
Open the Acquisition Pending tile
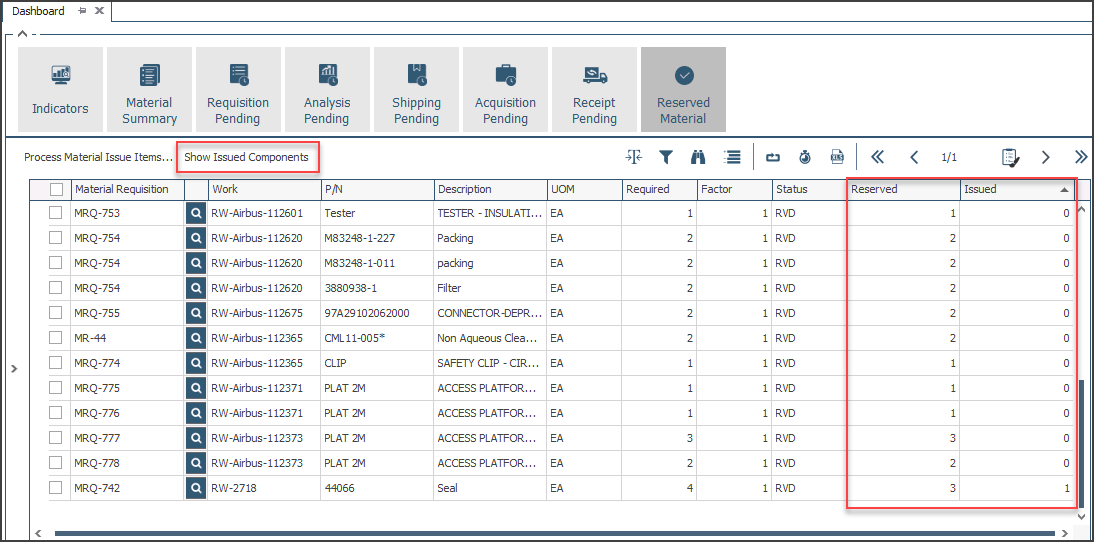505,90
